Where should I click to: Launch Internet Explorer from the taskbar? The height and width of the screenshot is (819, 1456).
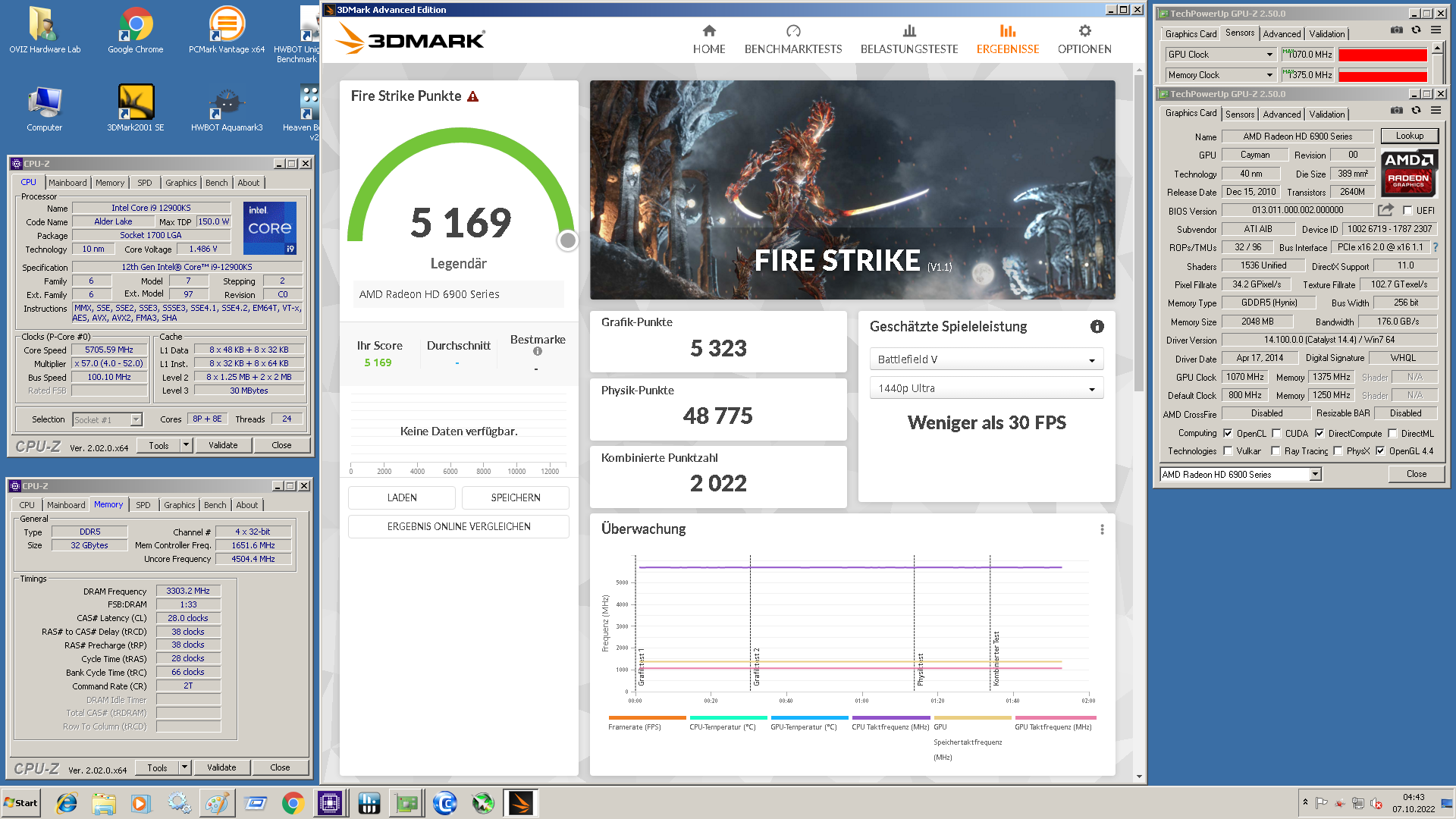pos(67,803)
